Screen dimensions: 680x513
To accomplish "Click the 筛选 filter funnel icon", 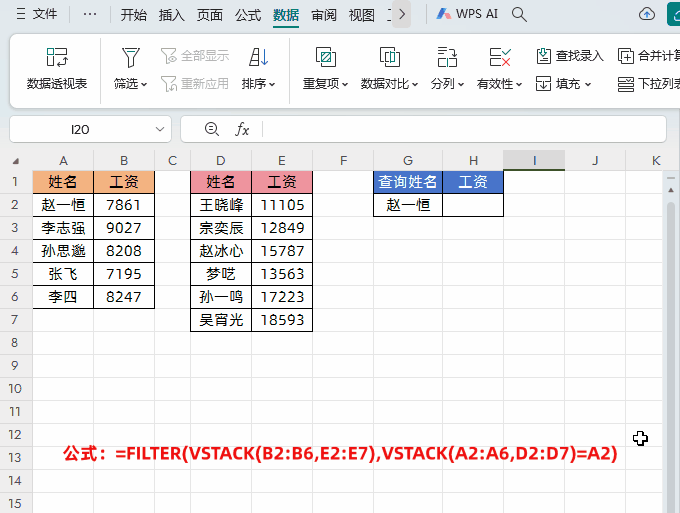I will (x=130, y=57).
